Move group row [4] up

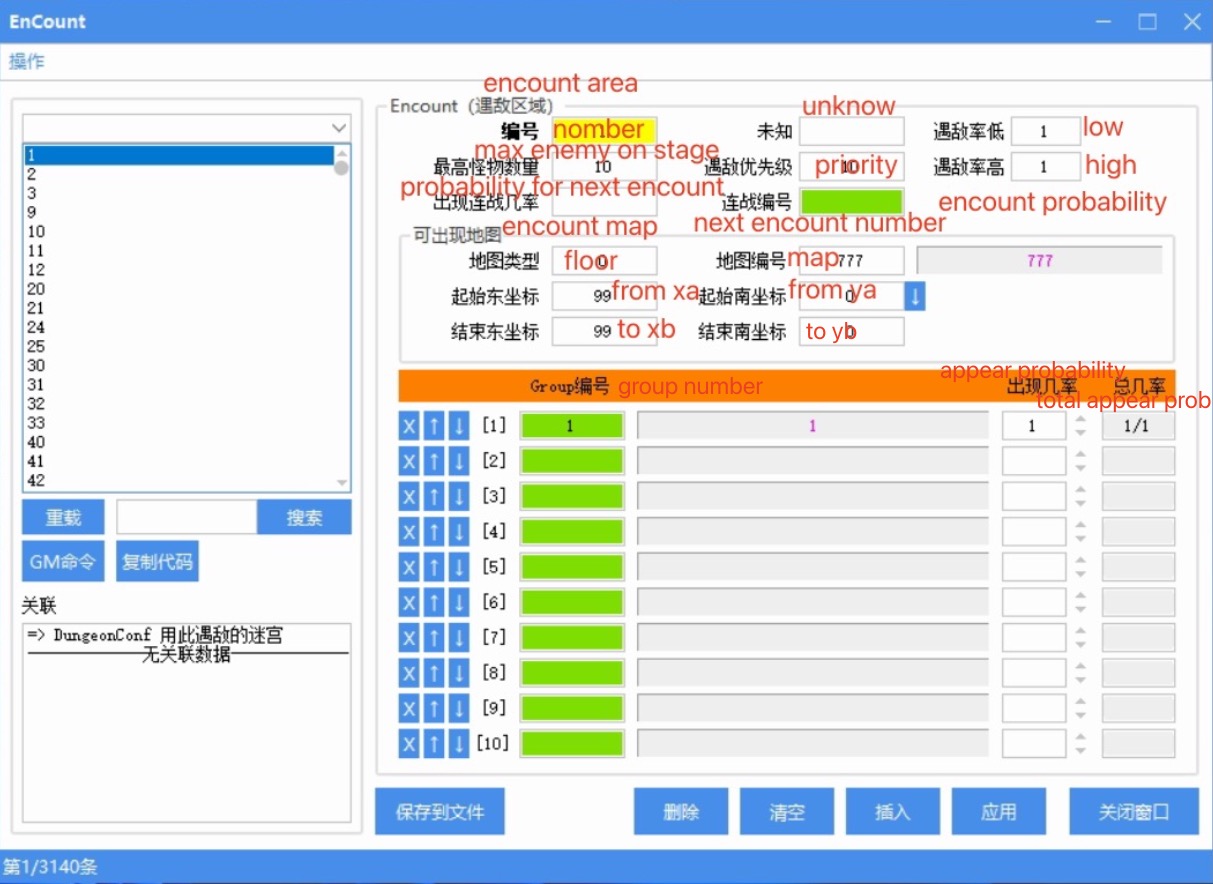coord(434,532)
